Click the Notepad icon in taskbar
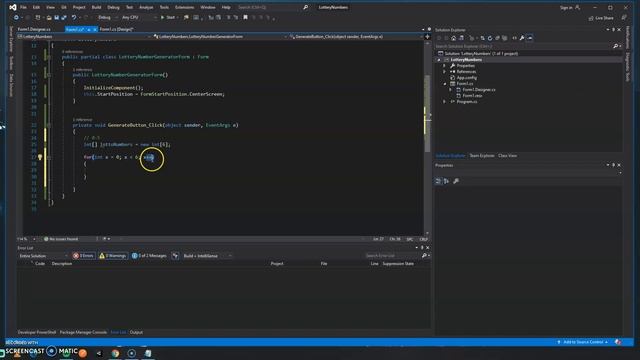Viewport: 640px width, 360px height. 148,353
